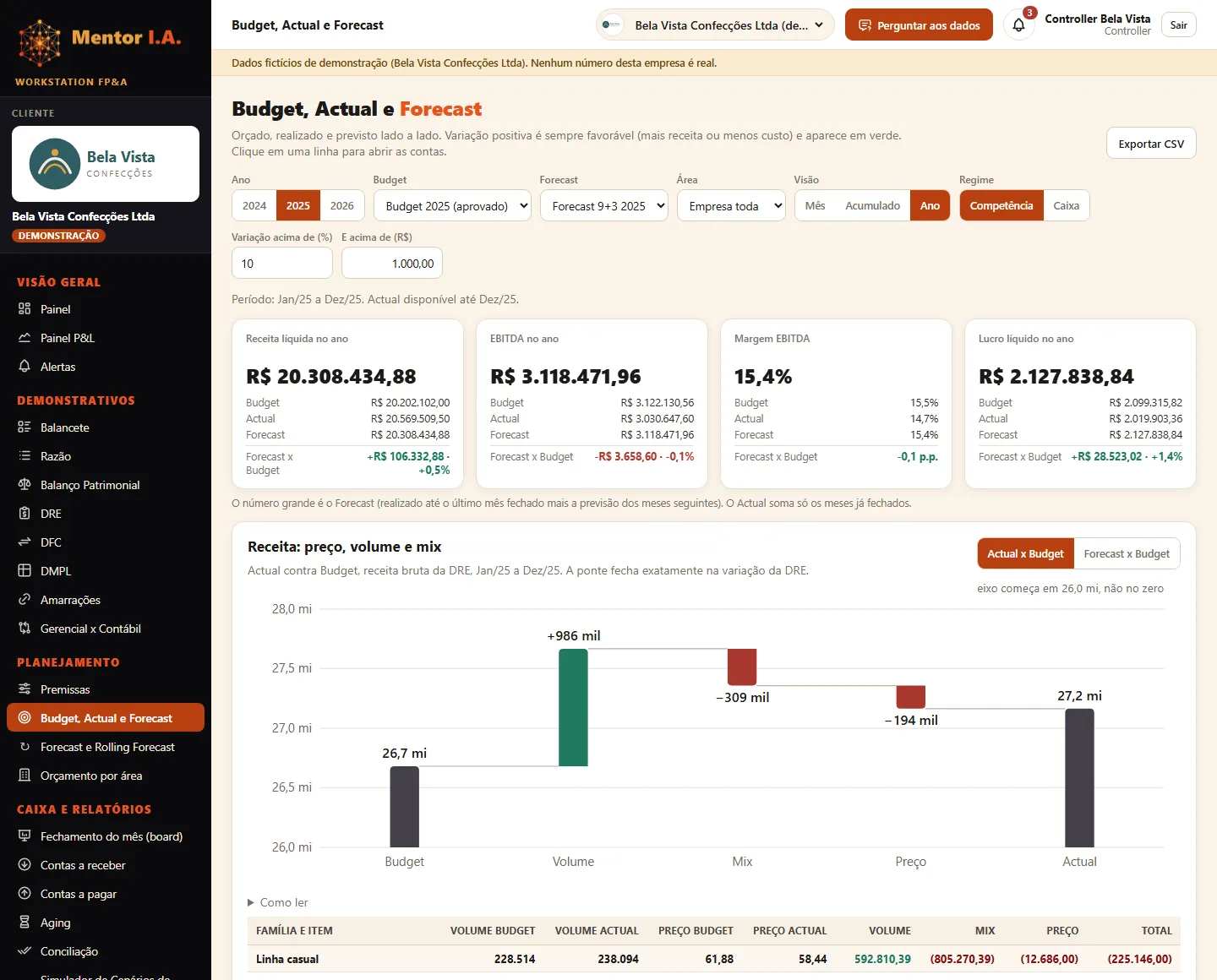Click the Aging hourglass icon
Viewport: 1217px width, 980px height.
tap(25, 923)
